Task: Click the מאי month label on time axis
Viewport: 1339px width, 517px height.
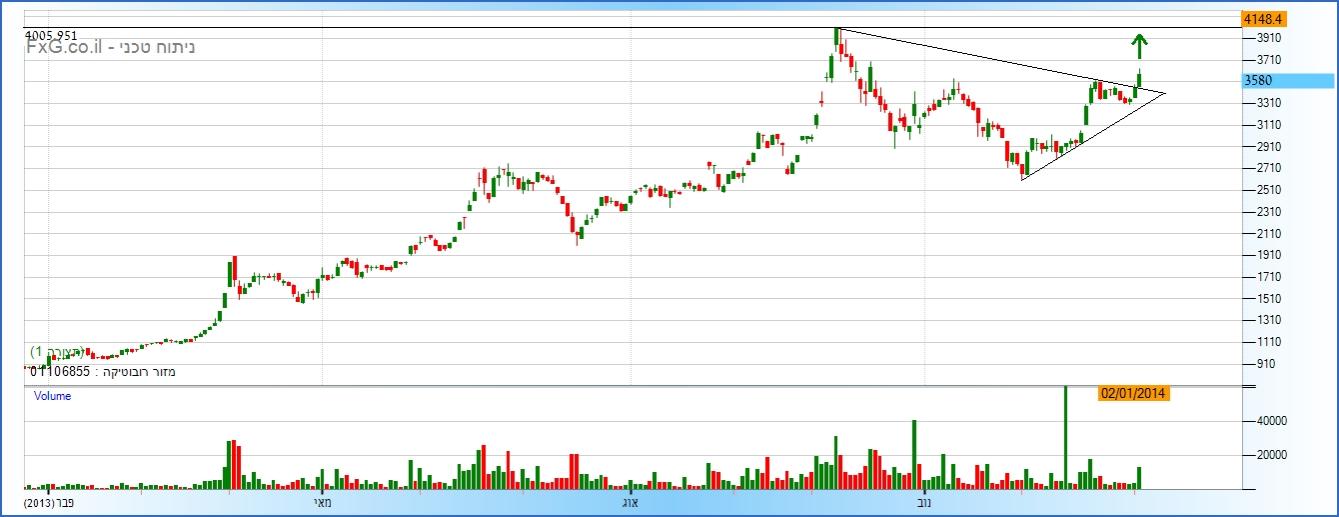Action: (322, 502)
